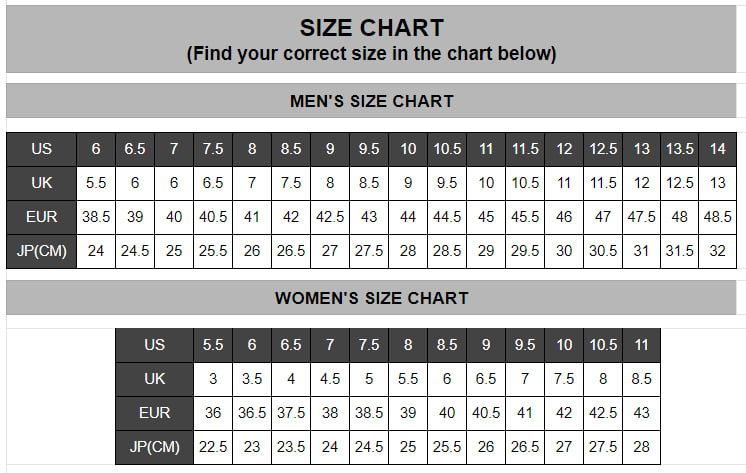The height and width of the screenshot is (473, 746).
Task: Click men's JP(CM) 30.5 cell
Action: tap(603, 251)
